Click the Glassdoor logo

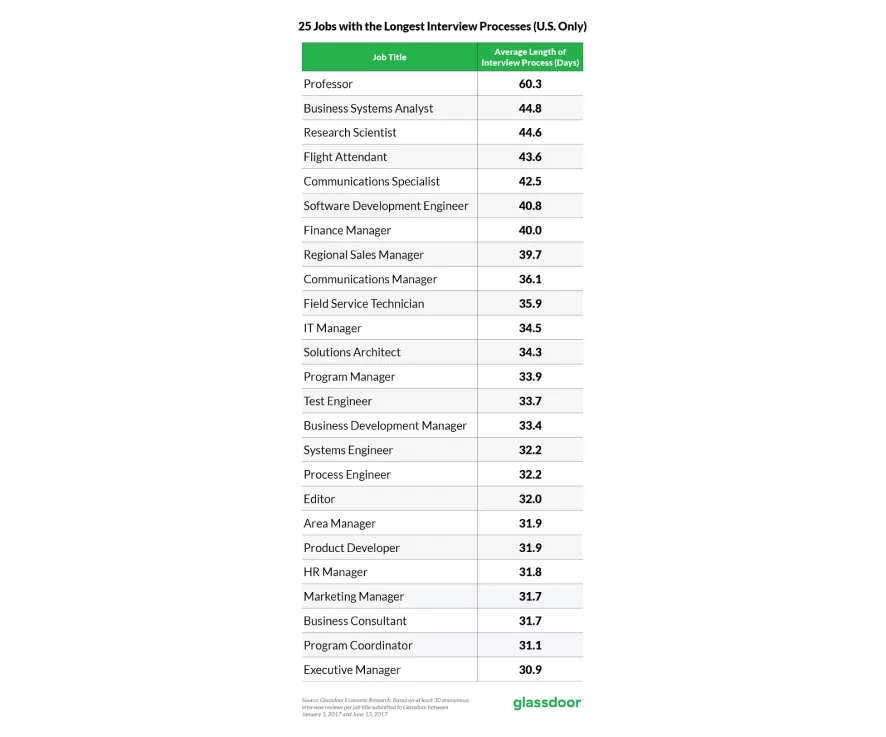546,702
